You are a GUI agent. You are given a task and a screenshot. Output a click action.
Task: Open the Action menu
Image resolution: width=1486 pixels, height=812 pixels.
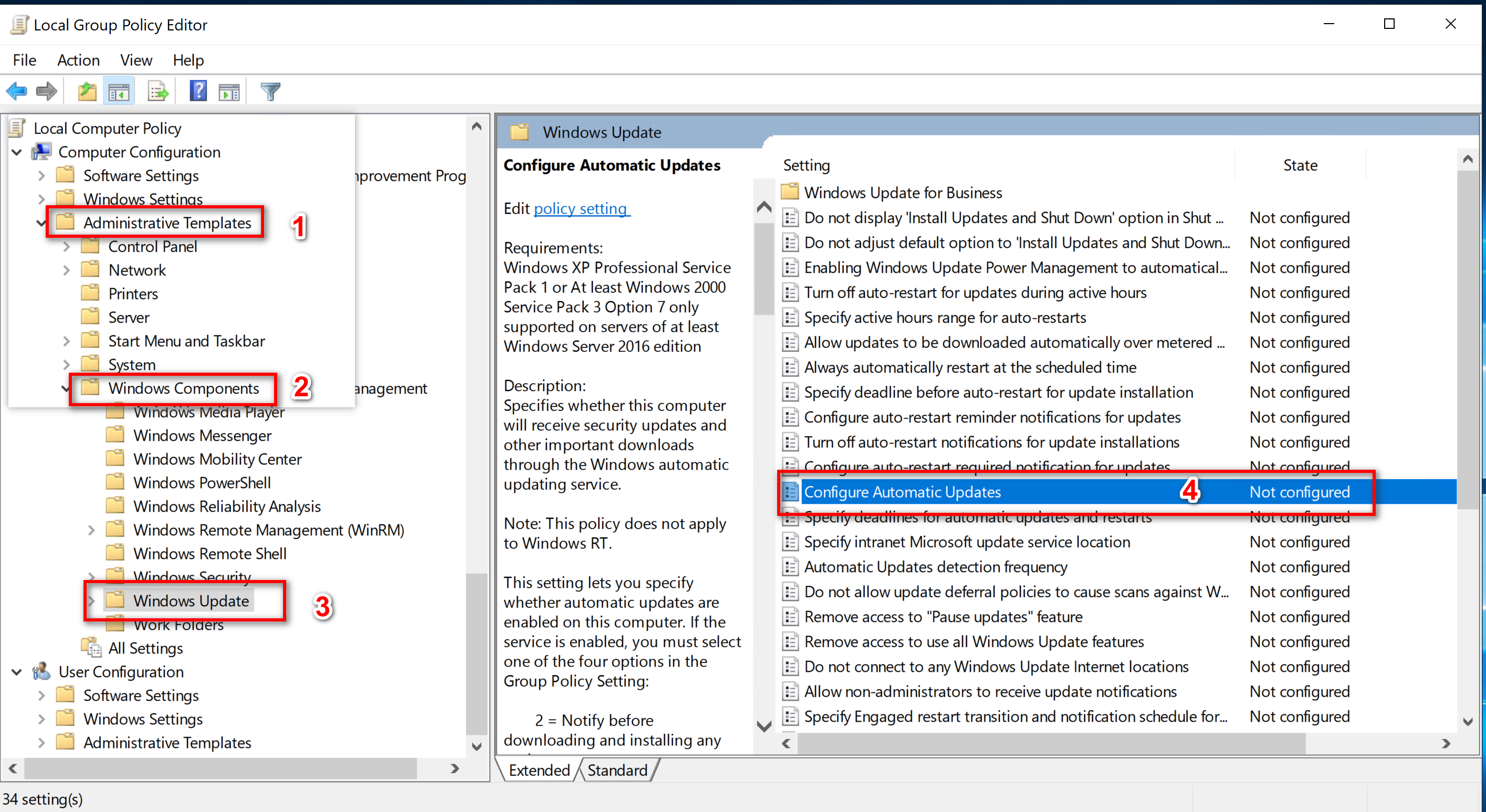click(x=78, y=60)
